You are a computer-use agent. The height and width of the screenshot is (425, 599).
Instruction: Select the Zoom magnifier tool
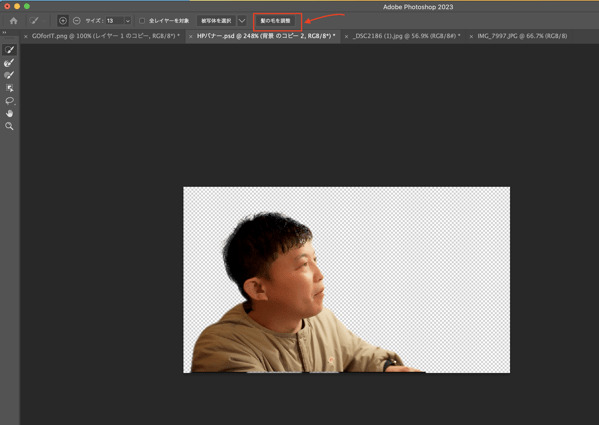pos(9,126)
